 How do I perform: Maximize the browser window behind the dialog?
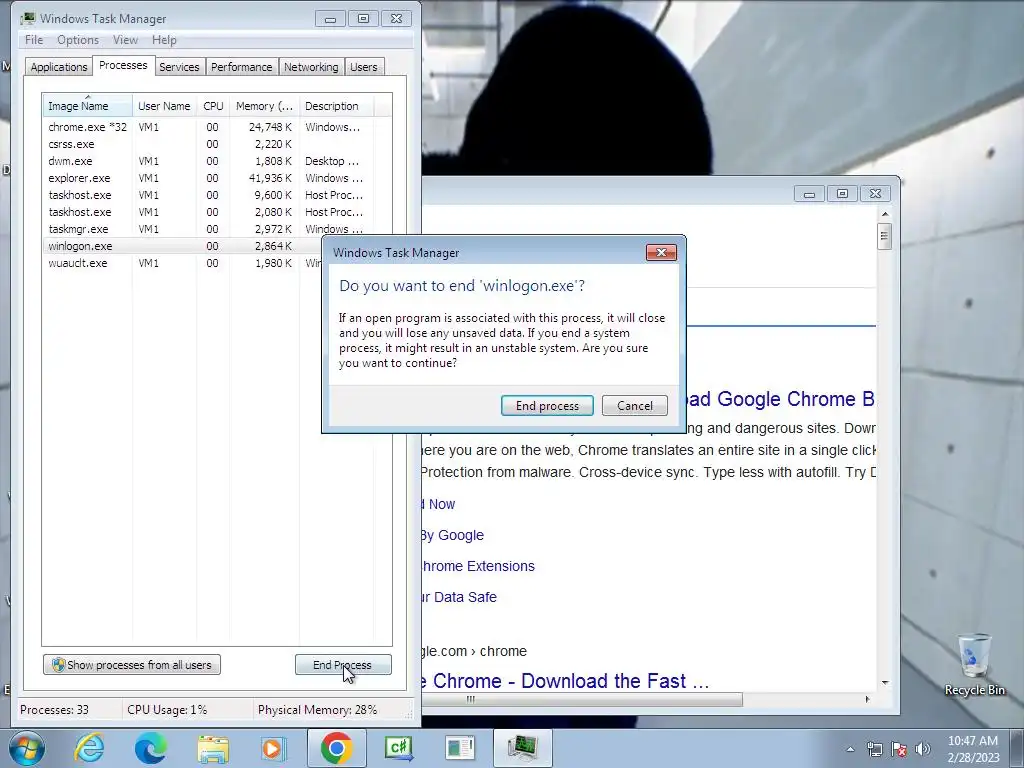click(x=842, y=194)
